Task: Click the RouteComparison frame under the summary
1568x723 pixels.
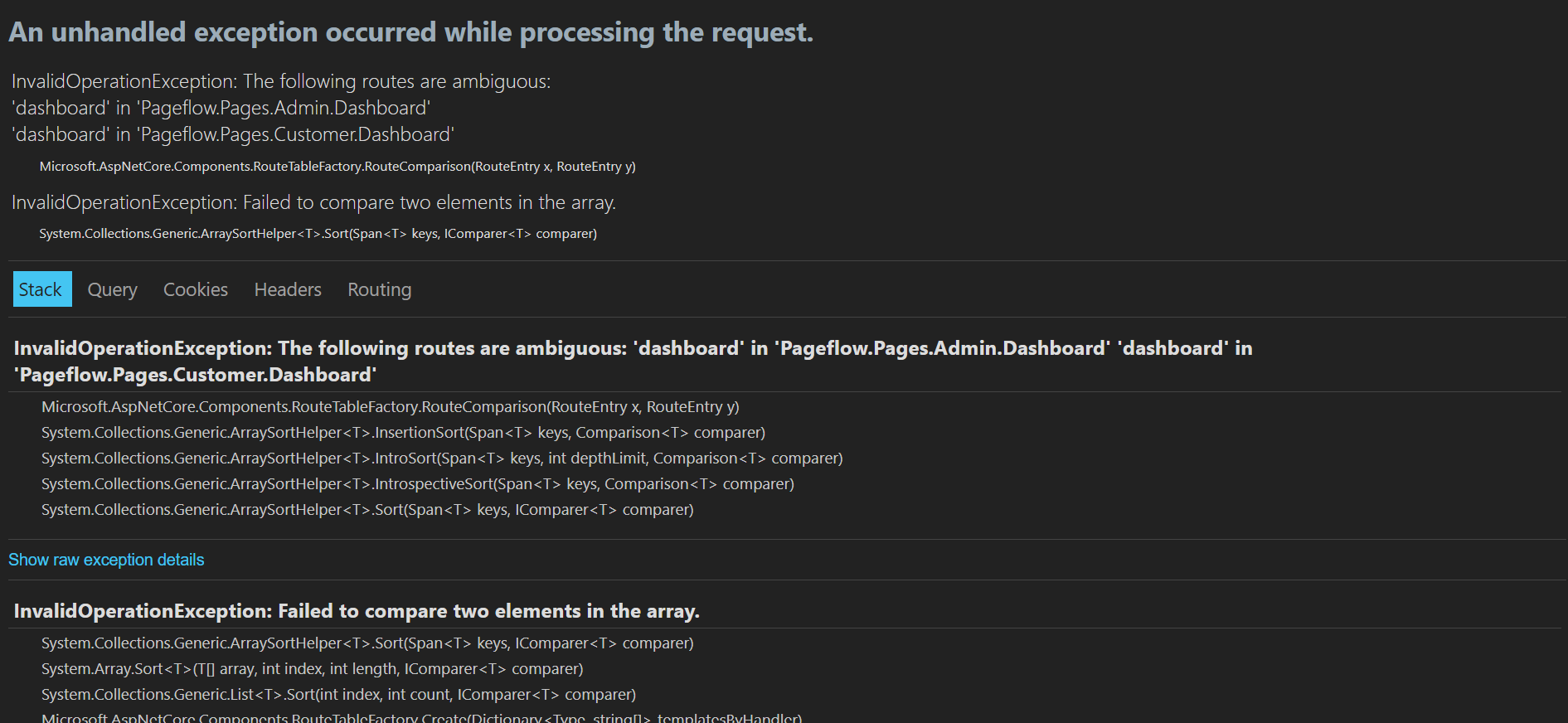Action: pos(337,166)
